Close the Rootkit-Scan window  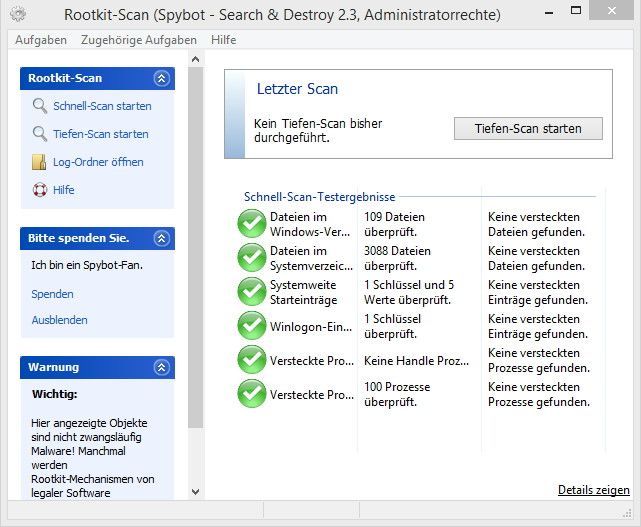pos(612,10)
